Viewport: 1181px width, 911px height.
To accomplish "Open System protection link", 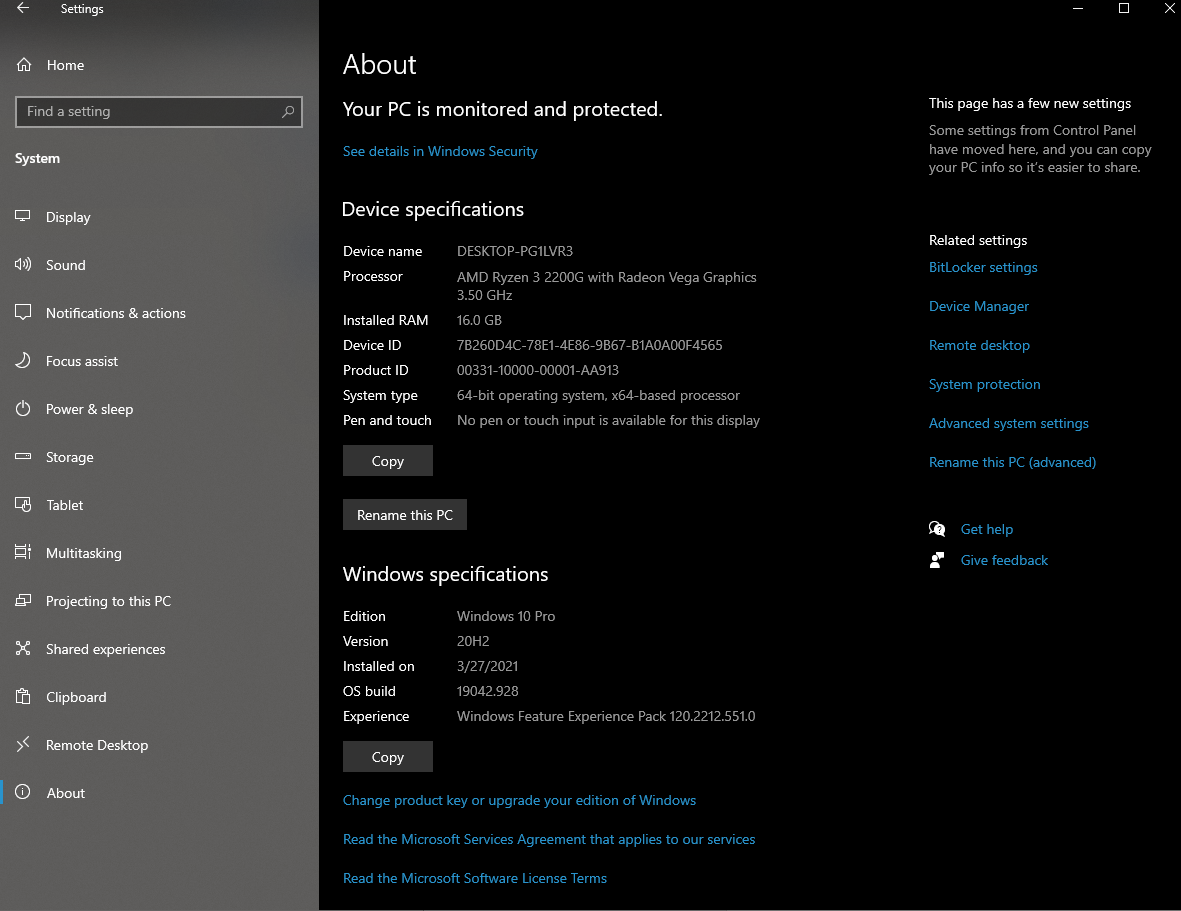I will coord(984,385).
